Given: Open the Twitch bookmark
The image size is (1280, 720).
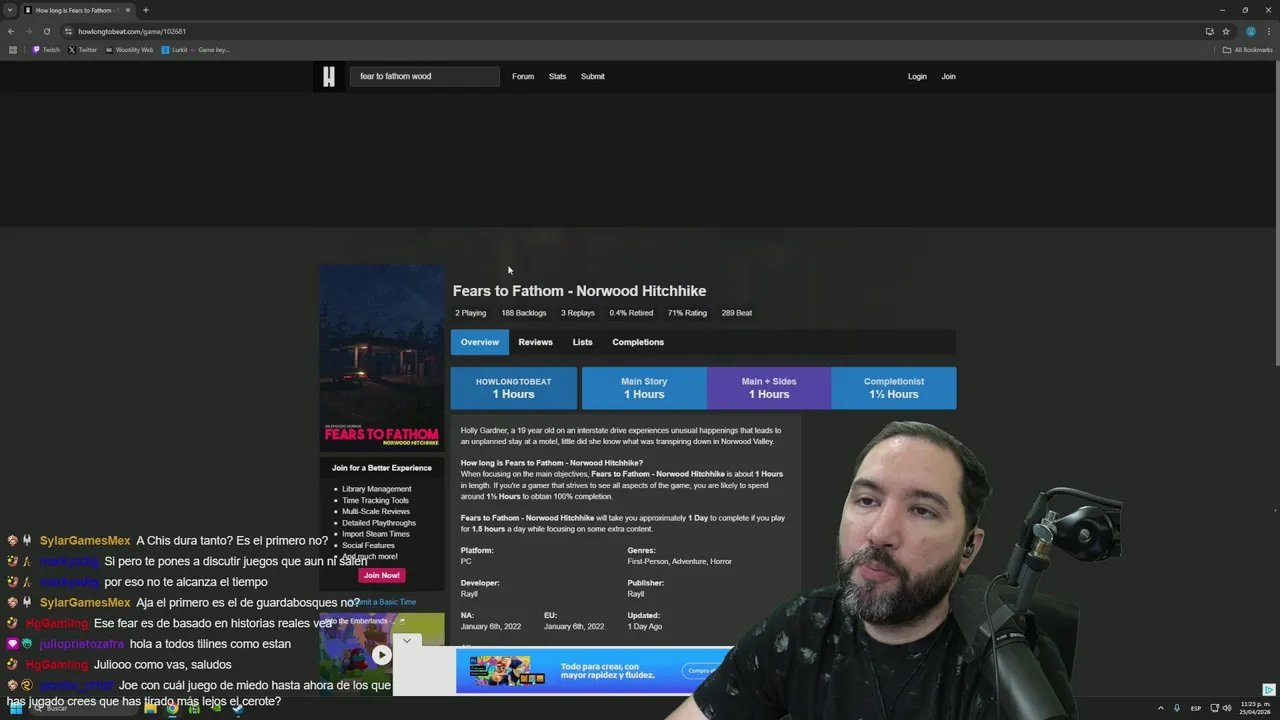Looking at the screenshot, I should [46, 50].
